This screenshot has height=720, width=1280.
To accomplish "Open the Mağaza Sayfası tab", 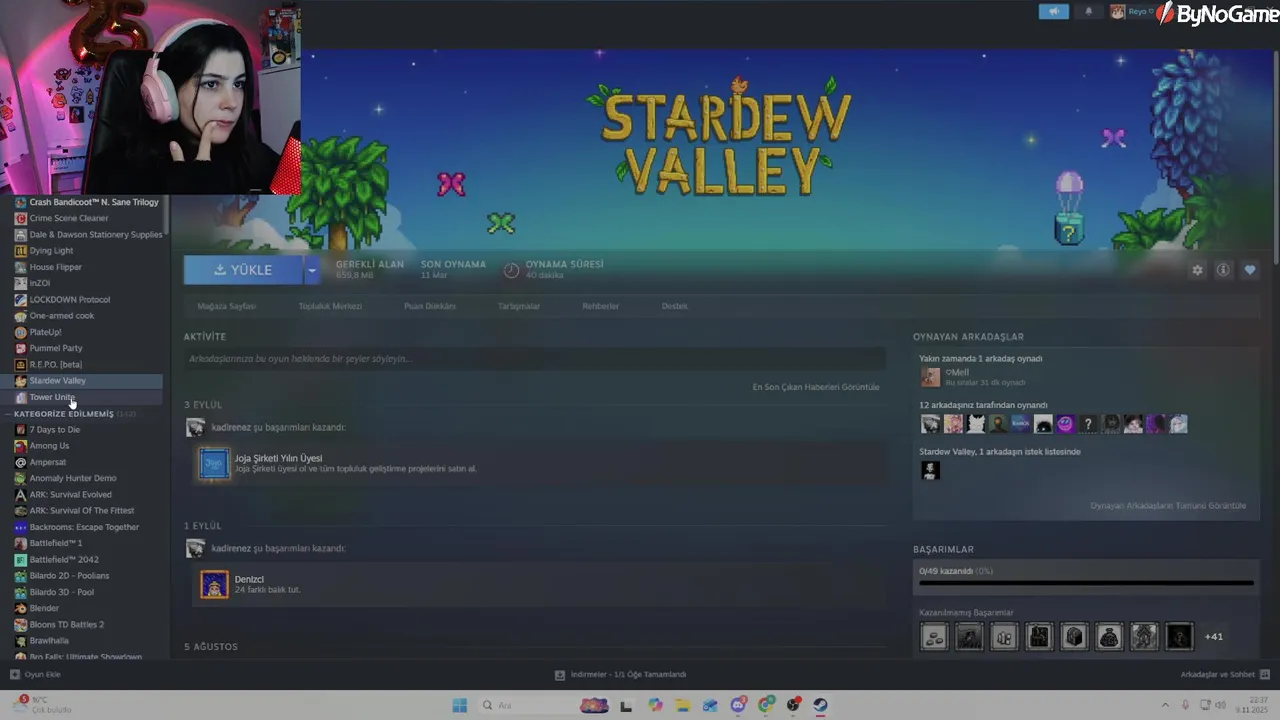I will click(227, 306).
